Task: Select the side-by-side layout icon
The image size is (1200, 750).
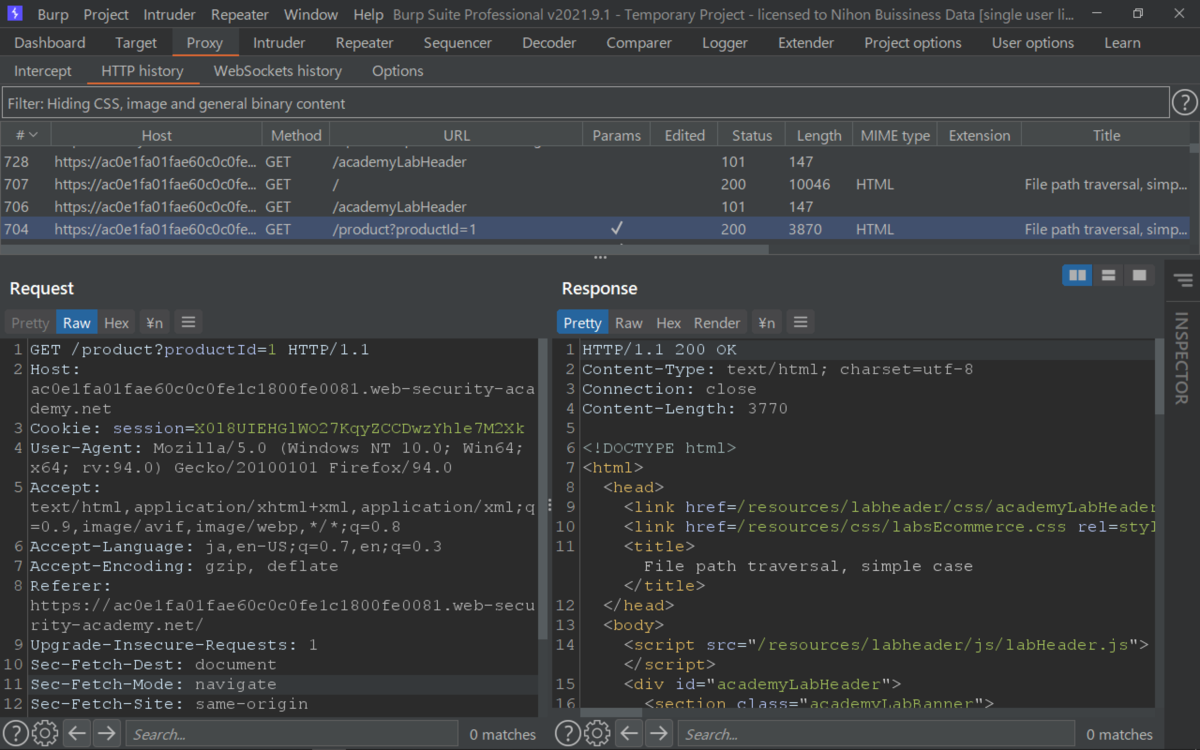Action: (x=1077, y=275)
